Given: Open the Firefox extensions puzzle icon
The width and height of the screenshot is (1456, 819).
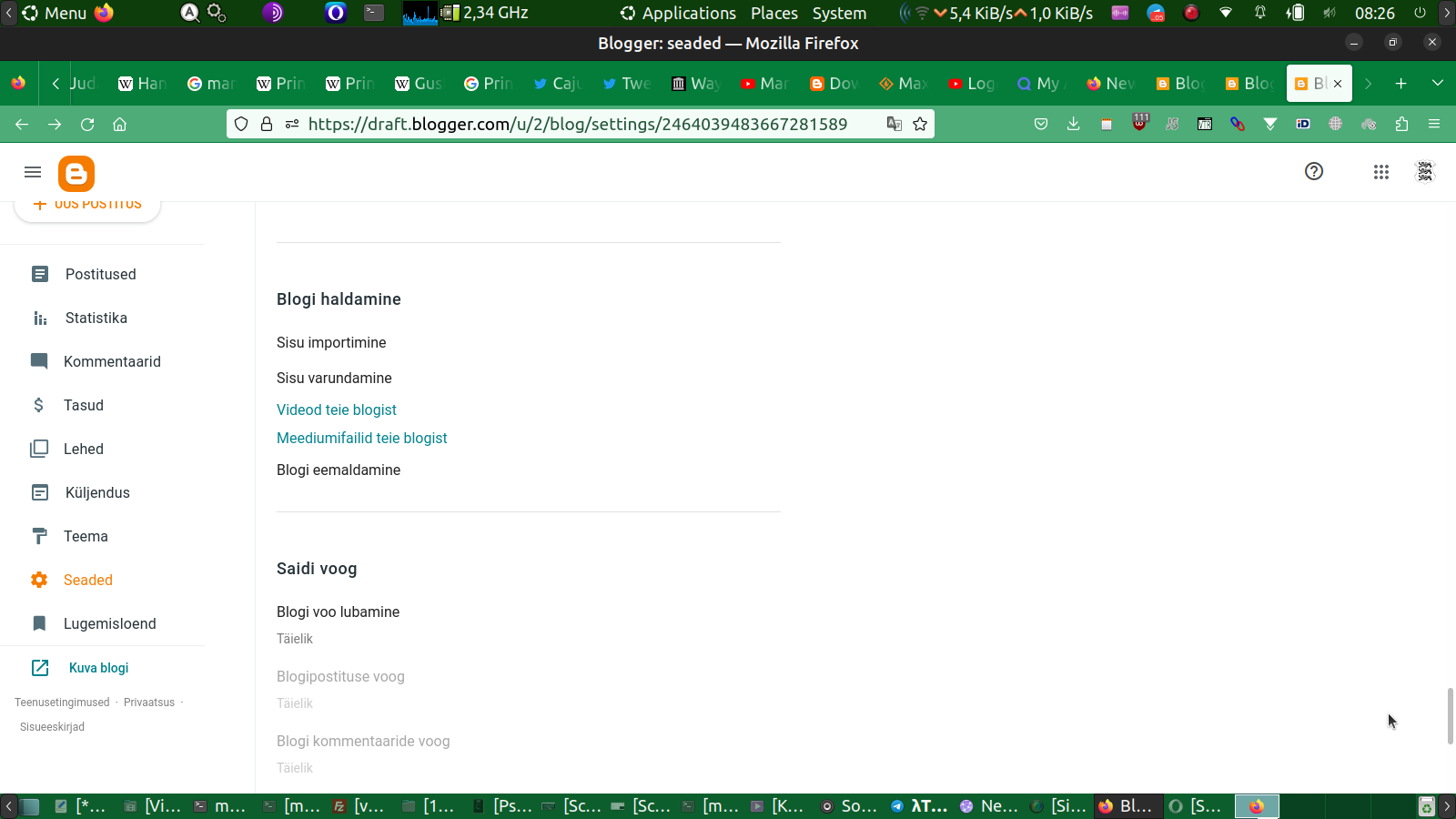Looking at the screenshot, I should click(1401, 124).
